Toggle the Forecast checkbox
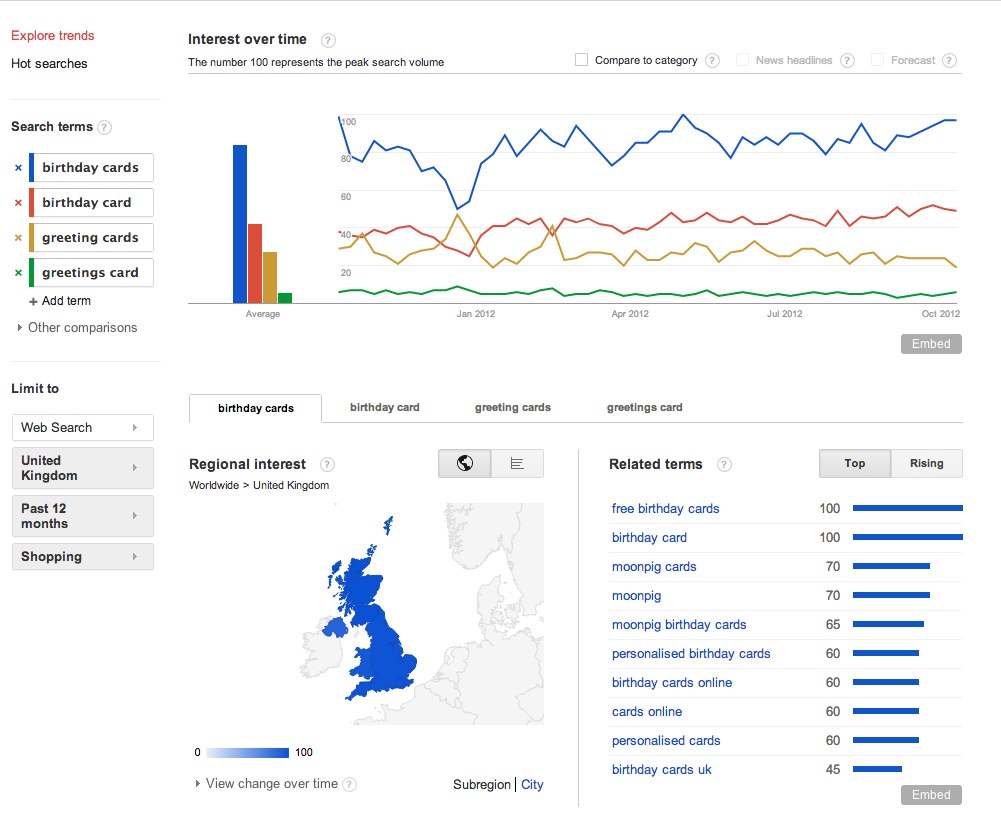Screen dimensions: 1001x818 878,60
